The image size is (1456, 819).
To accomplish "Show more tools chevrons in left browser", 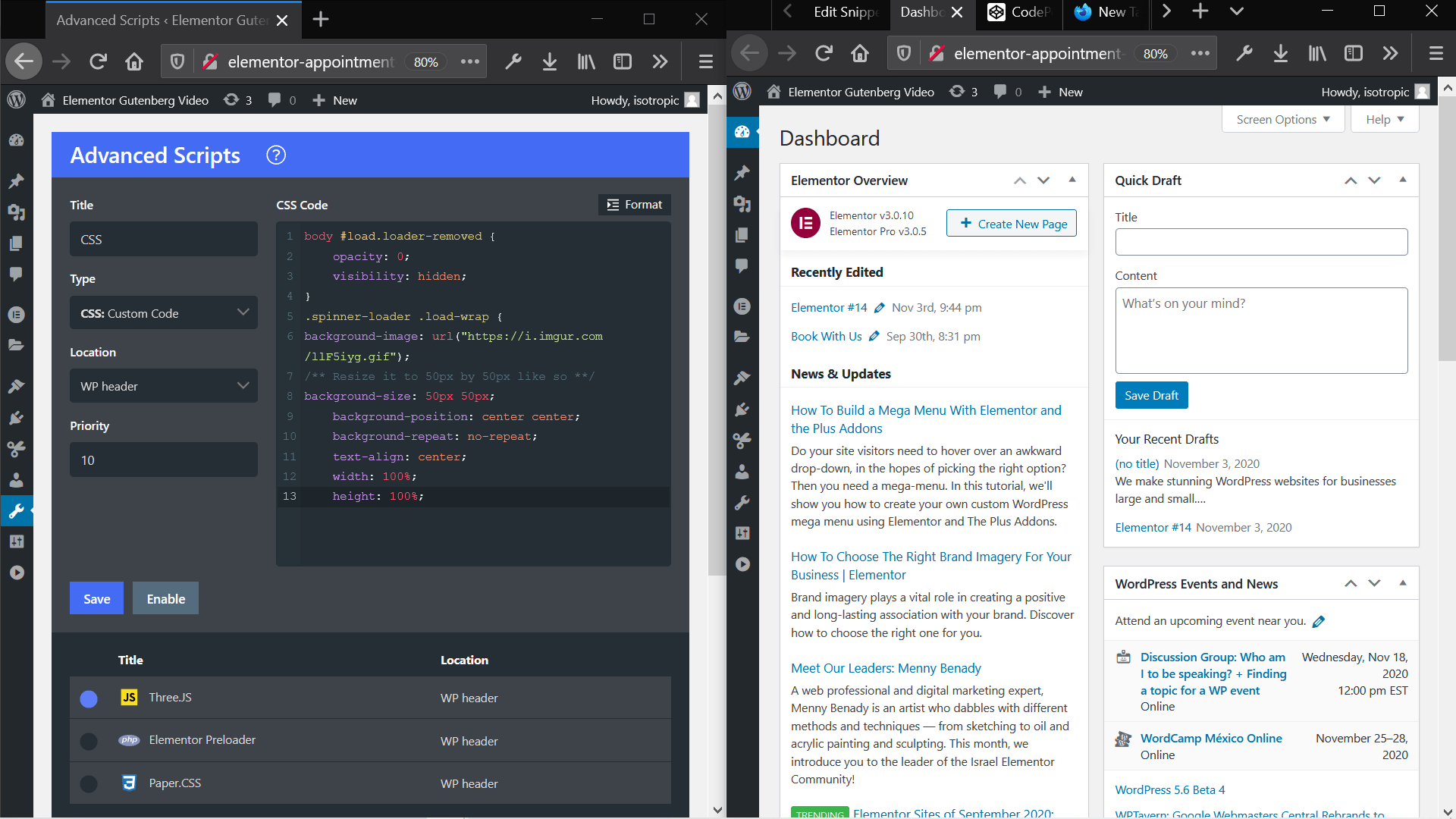I will click(x=660, y=61).
